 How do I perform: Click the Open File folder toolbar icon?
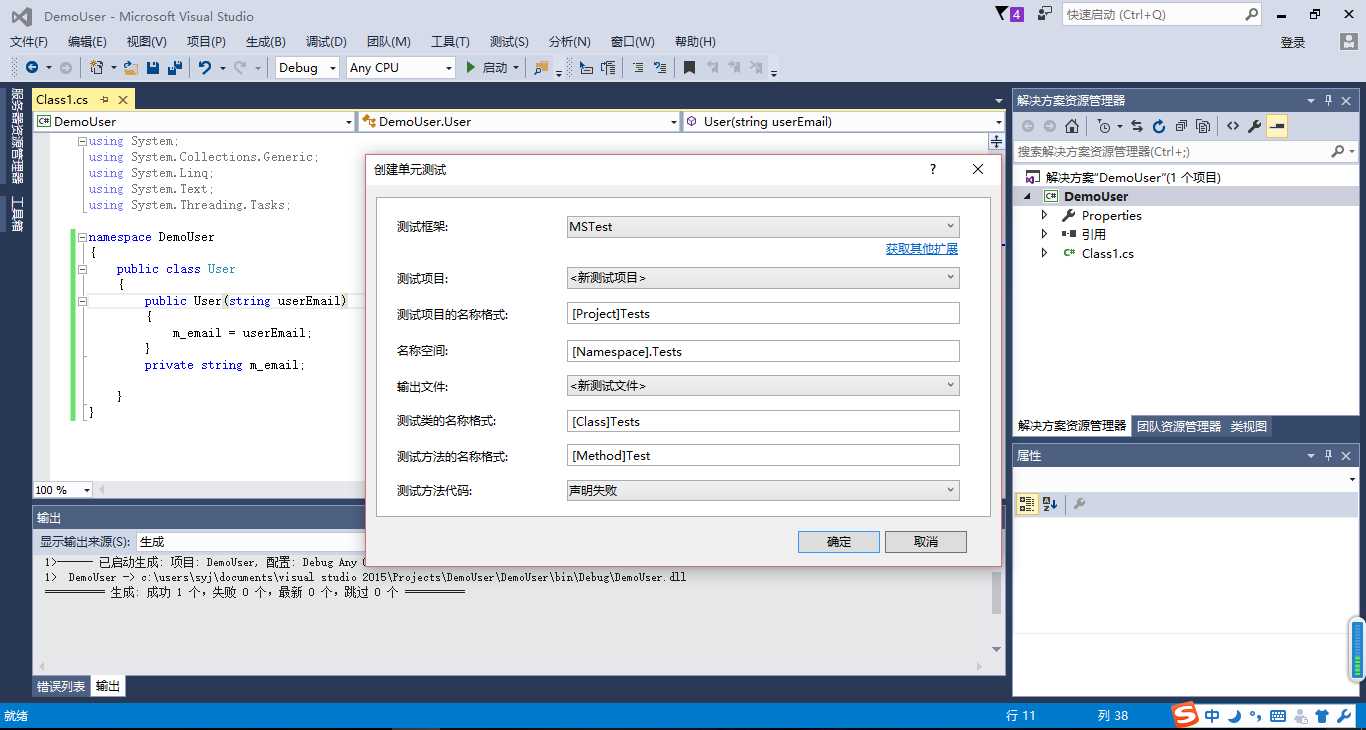click(x=130, y=68)
